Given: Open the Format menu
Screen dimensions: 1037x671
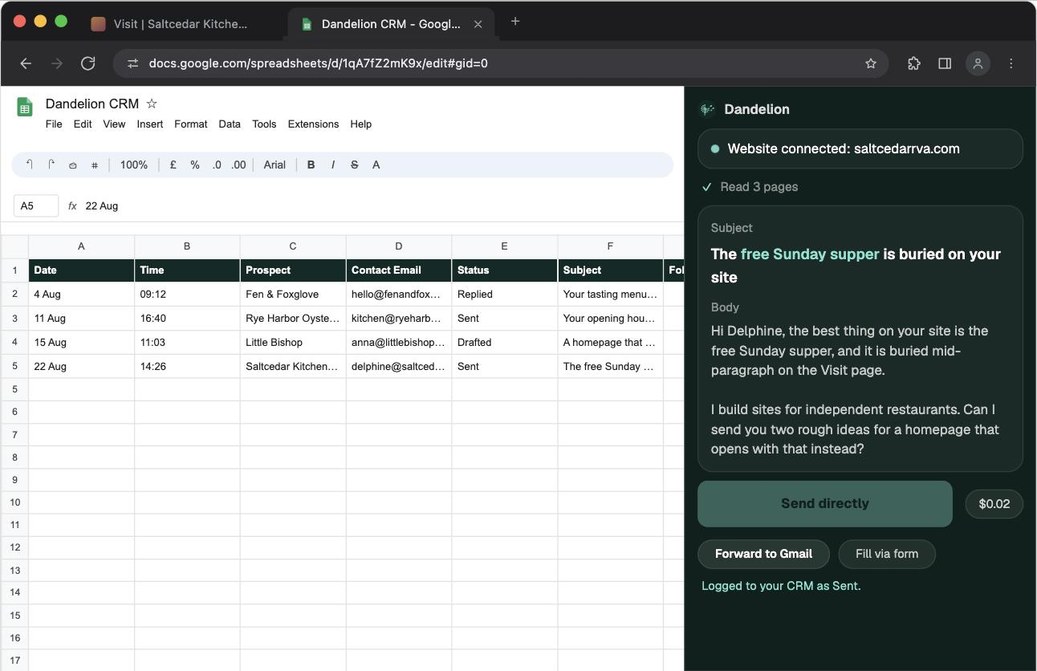Looking at the screenshot, I should click(190, 124).
